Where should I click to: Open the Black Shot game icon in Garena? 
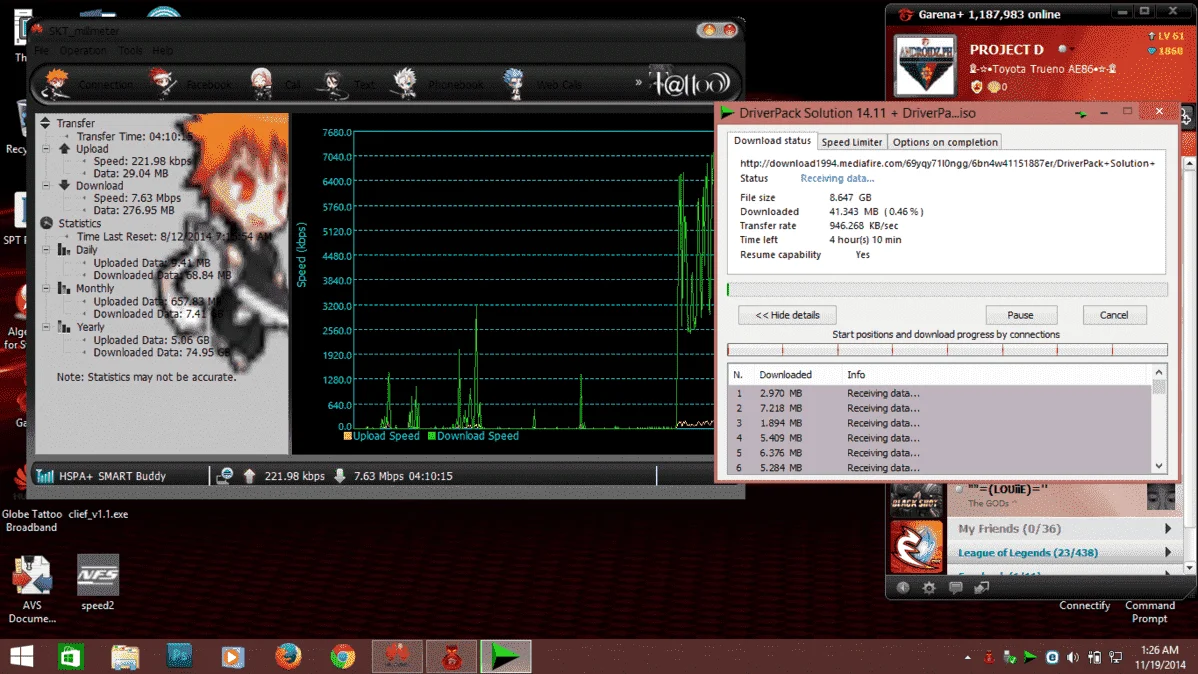pos(916,501)
